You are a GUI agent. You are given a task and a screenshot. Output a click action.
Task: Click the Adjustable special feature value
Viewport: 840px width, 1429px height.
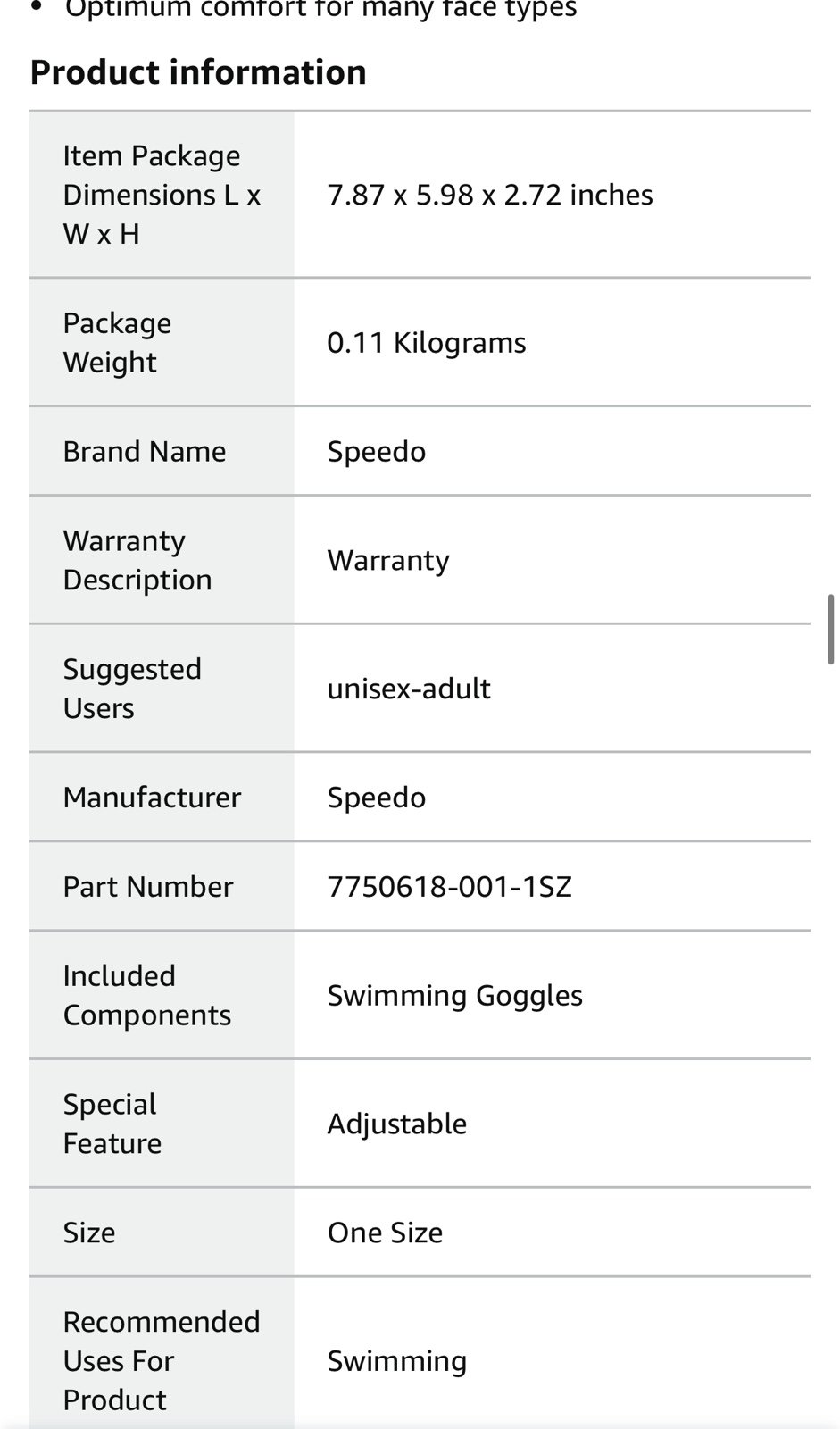[396, 1124]
